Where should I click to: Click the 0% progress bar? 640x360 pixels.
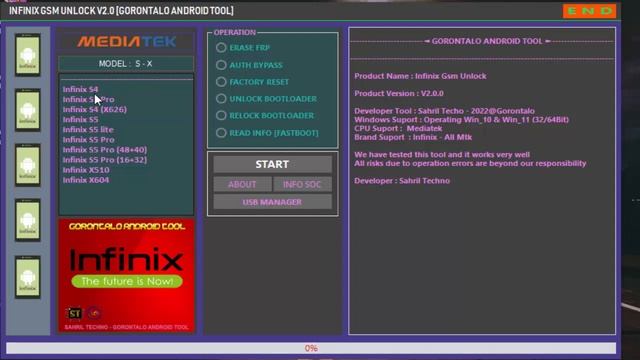(x=311, y=348)
